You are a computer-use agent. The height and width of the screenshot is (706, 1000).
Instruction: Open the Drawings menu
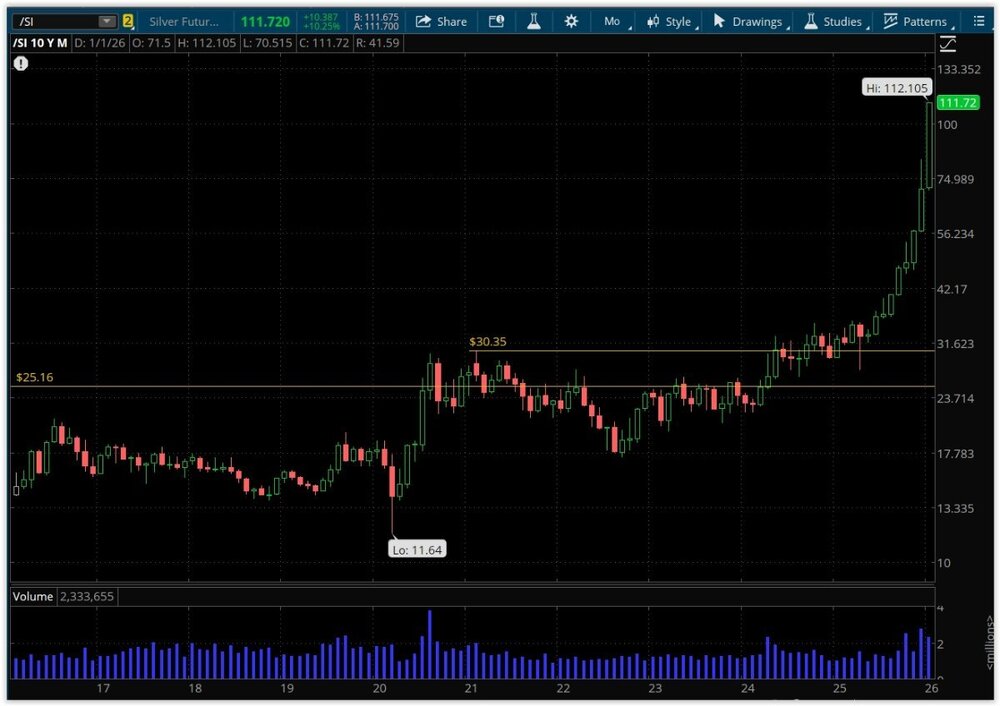click(747, 21)
